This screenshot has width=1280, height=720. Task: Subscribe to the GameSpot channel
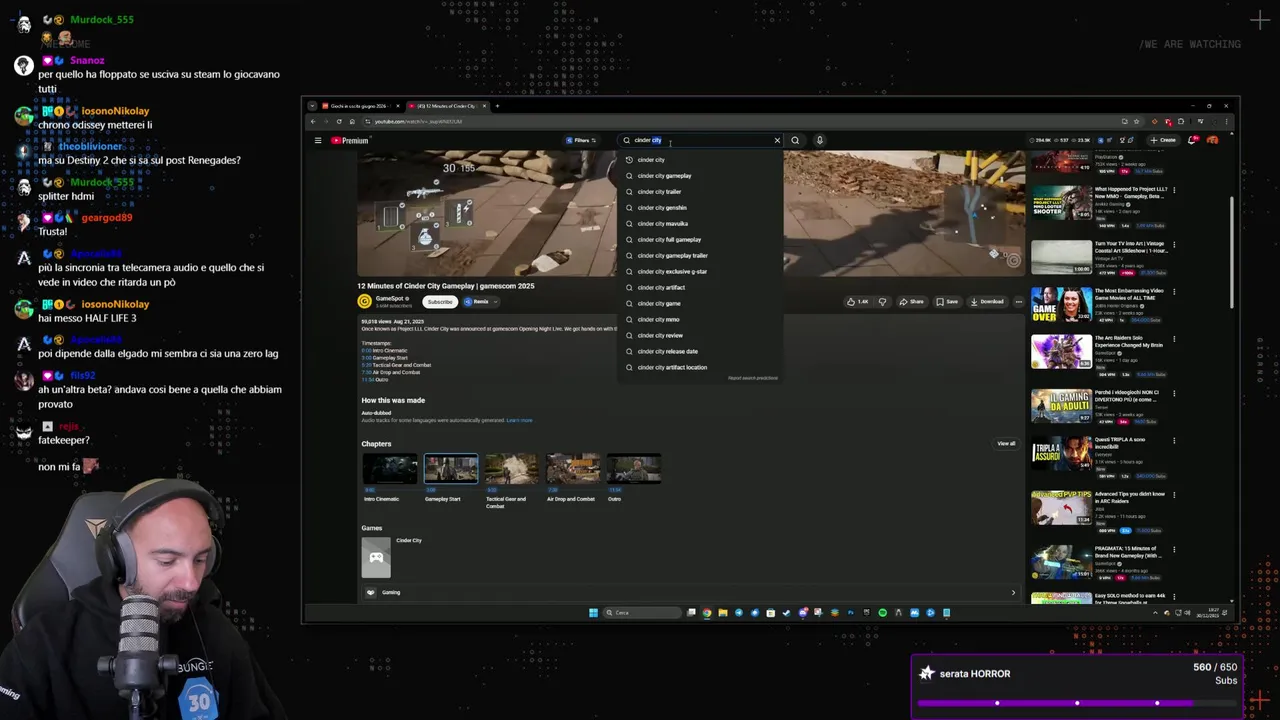440,301
